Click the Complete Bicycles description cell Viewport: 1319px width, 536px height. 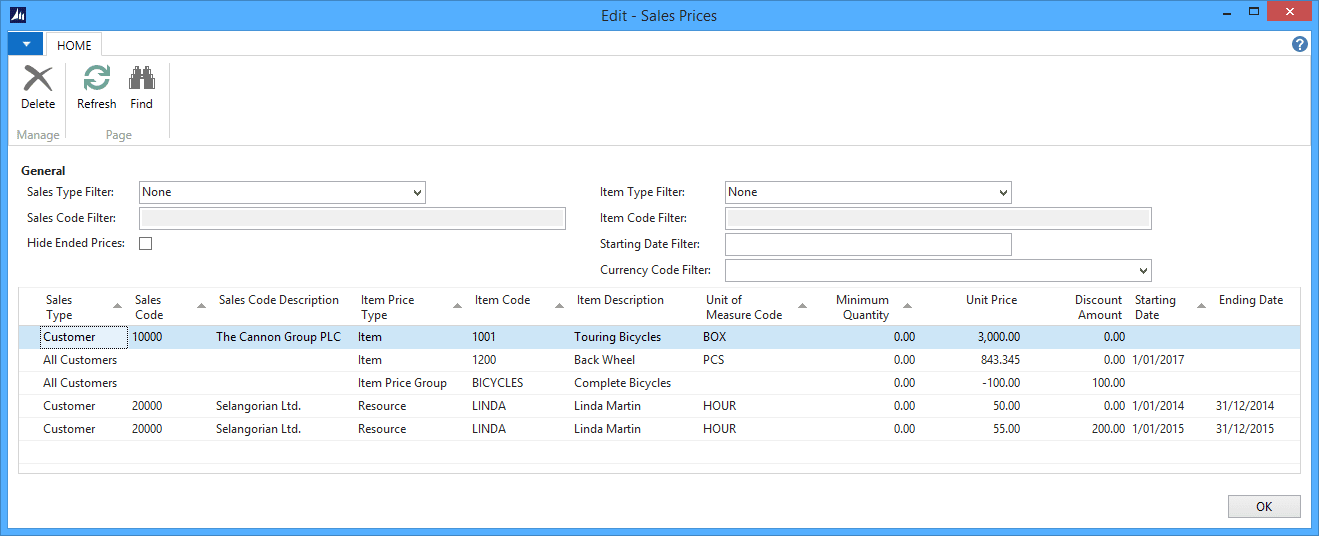coord(622,383)
